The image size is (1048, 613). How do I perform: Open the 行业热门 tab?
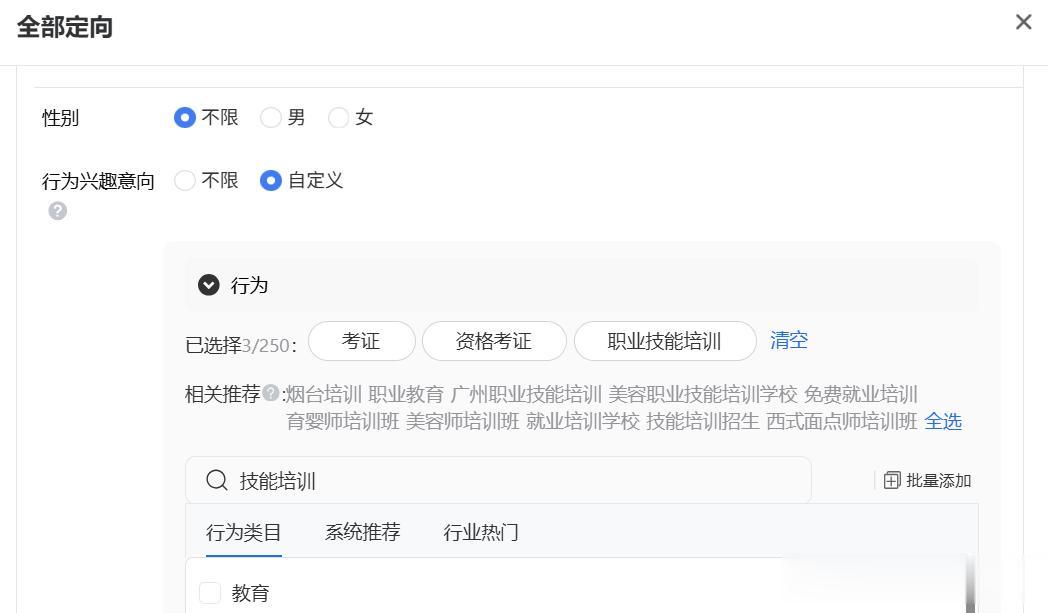tap(481, 532)
